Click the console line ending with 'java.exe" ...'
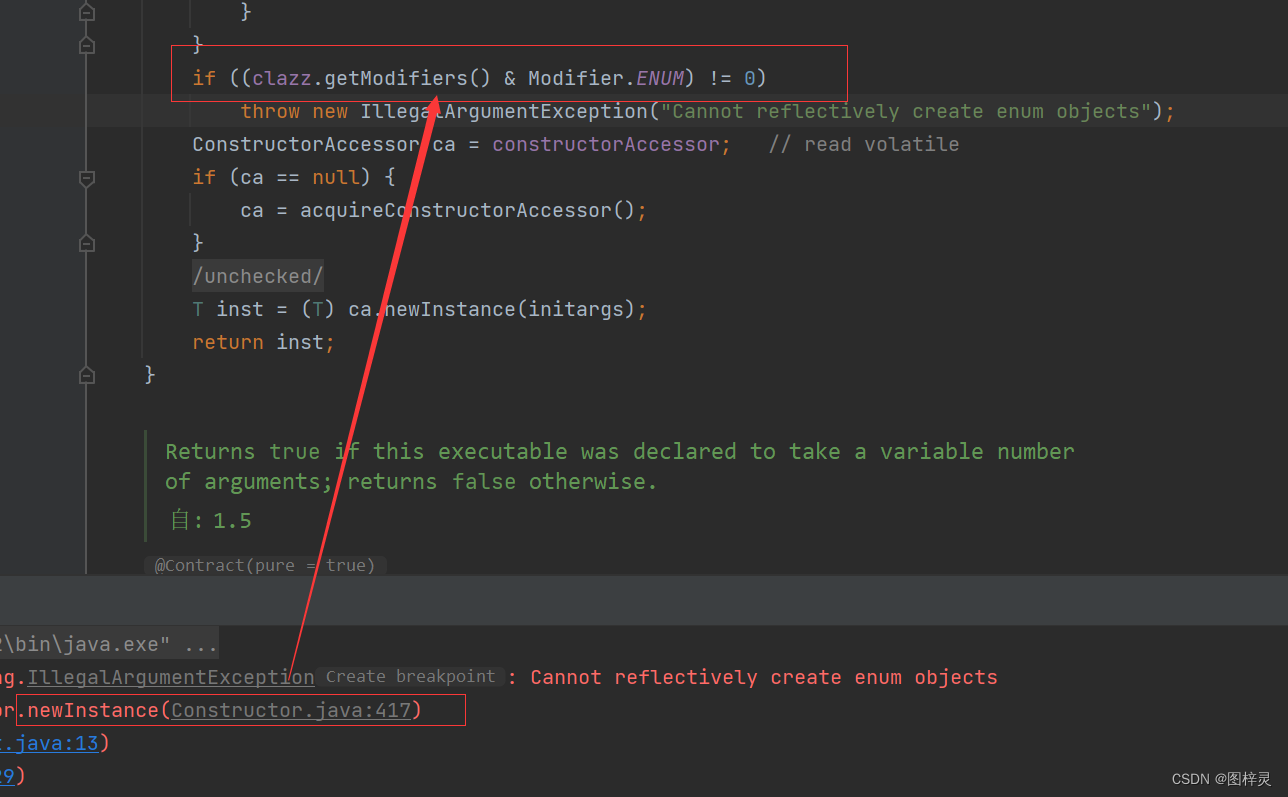 click(x=109, y=644)
